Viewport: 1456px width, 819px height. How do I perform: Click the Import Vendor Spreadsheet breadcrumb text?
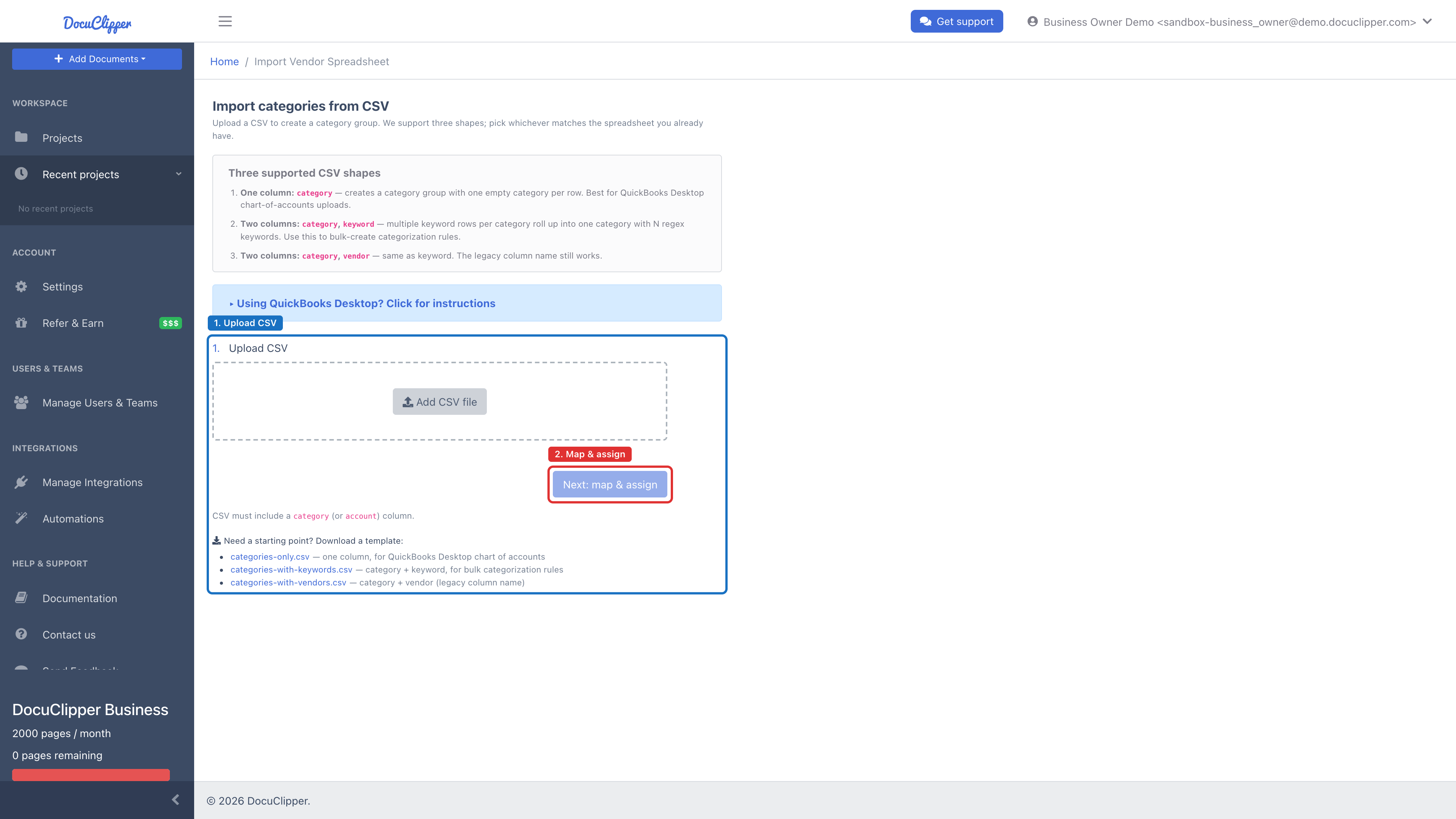tap(322, 61)
